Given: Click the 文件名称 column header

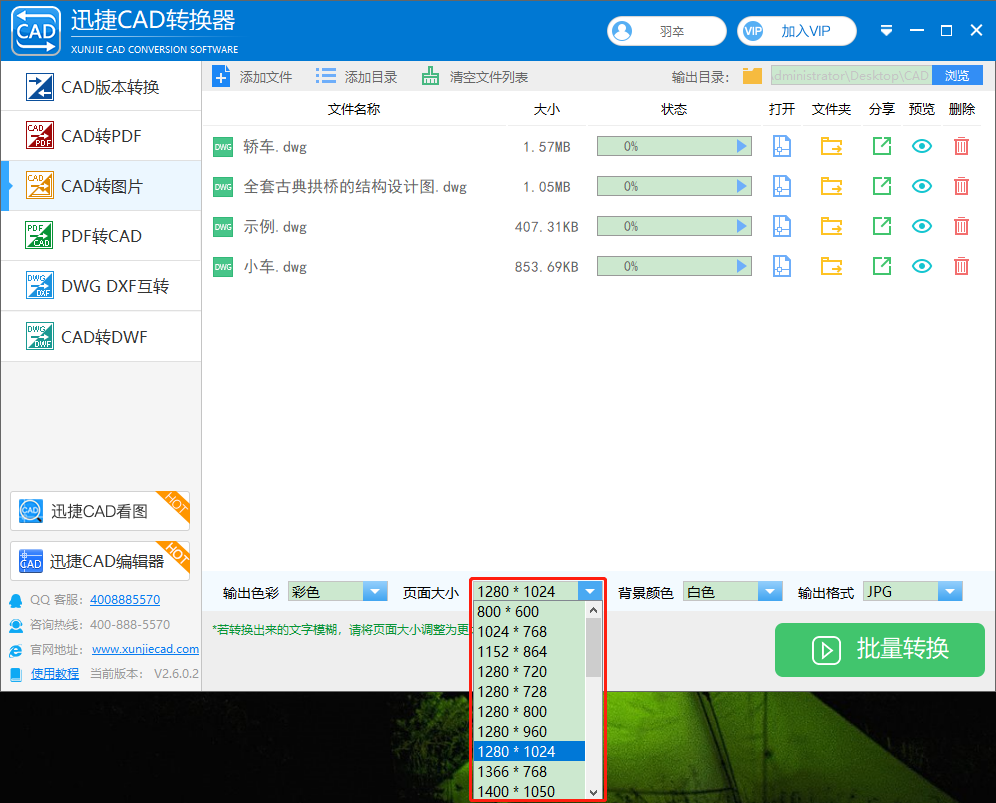Looking at the screenshot, I should [354, 109].
